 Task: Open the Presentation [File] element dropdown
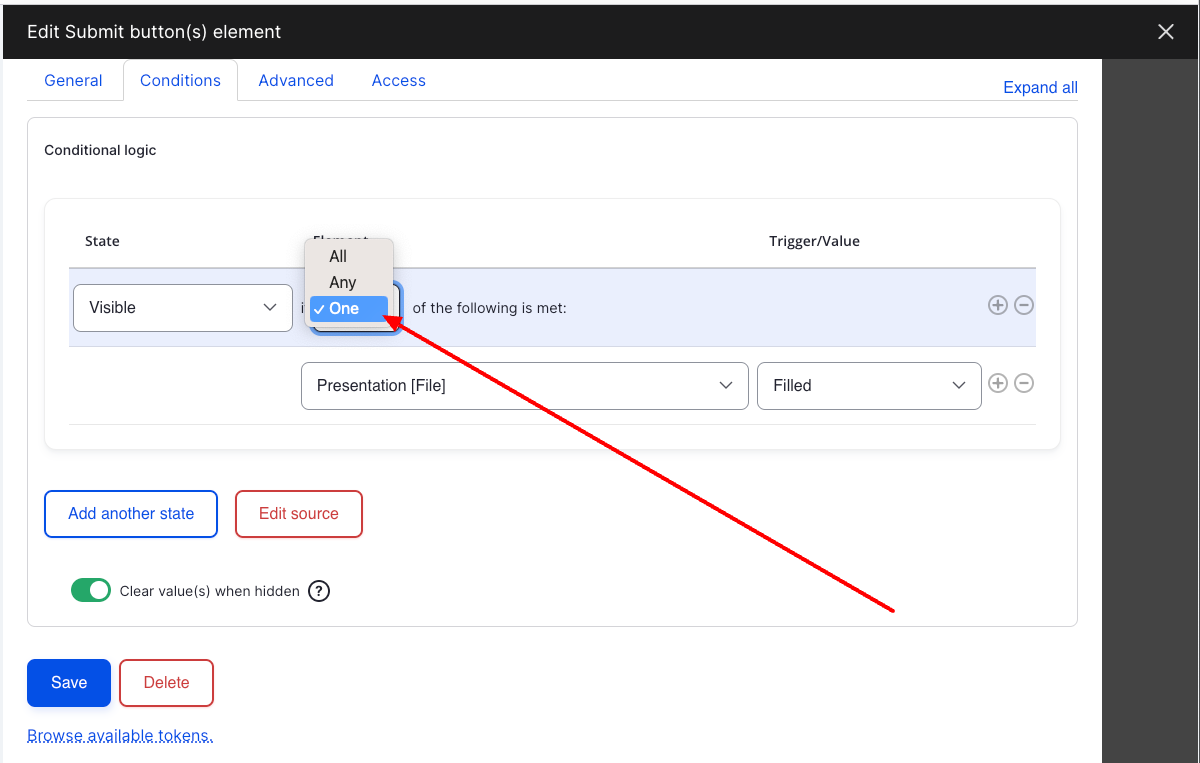pyautogui.click(x=525, y=385)
